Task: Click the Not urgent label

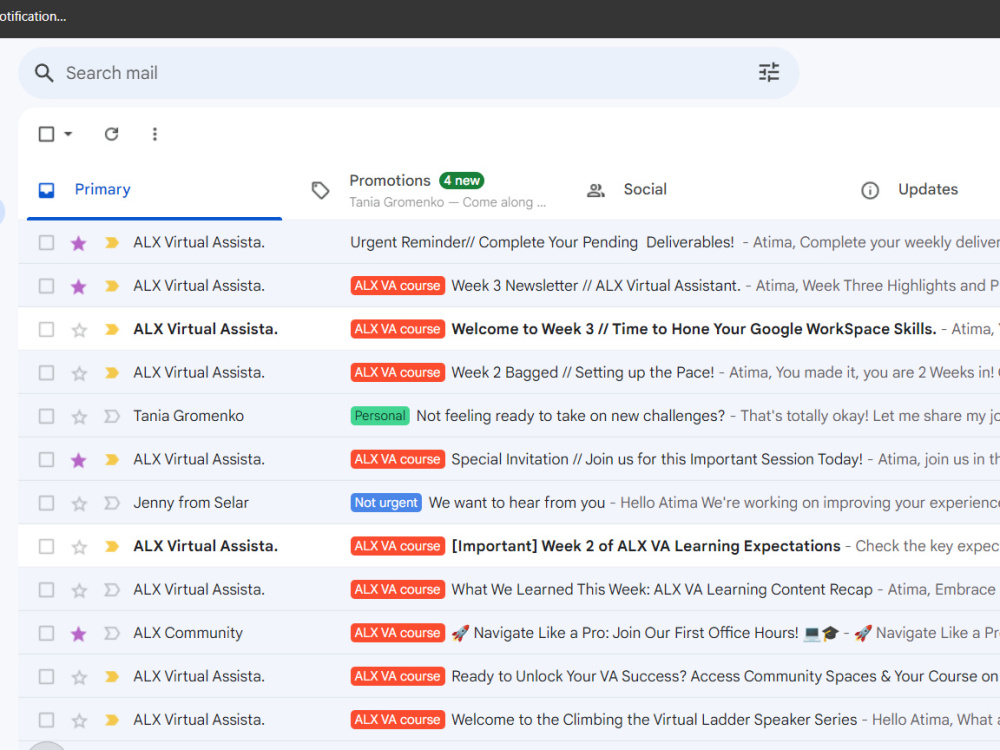Action: (386, 503)
